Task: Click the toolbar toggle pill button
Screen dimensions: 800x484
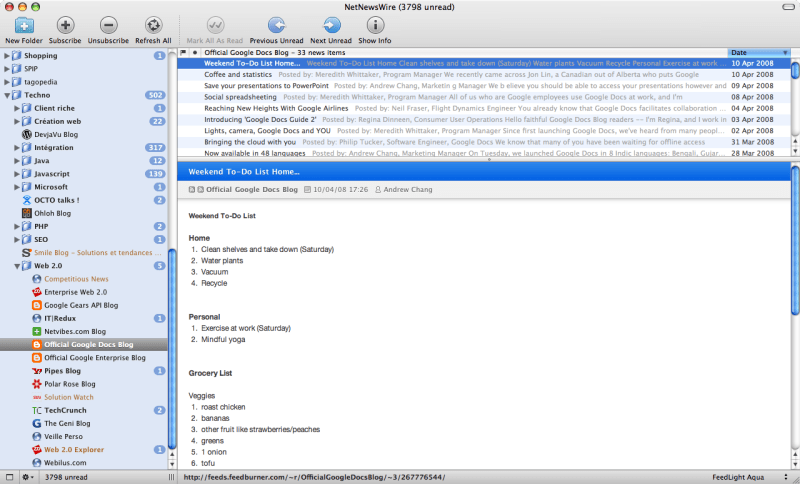Action: pyautogui.click(x=788, y=7)
